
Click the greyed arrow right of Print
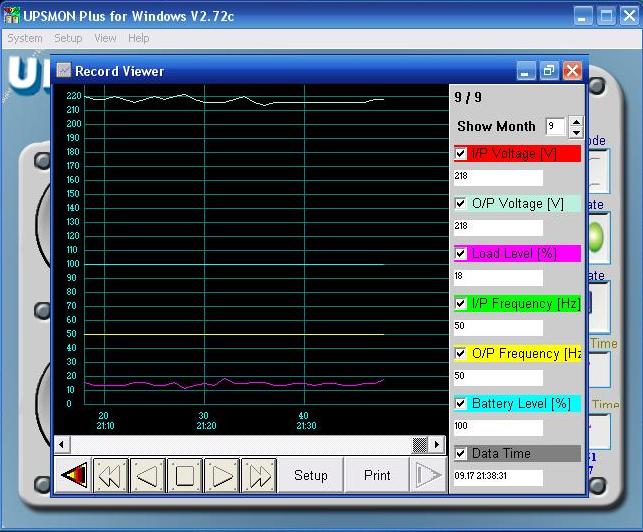pyautogui.click(x=429, y=476)
